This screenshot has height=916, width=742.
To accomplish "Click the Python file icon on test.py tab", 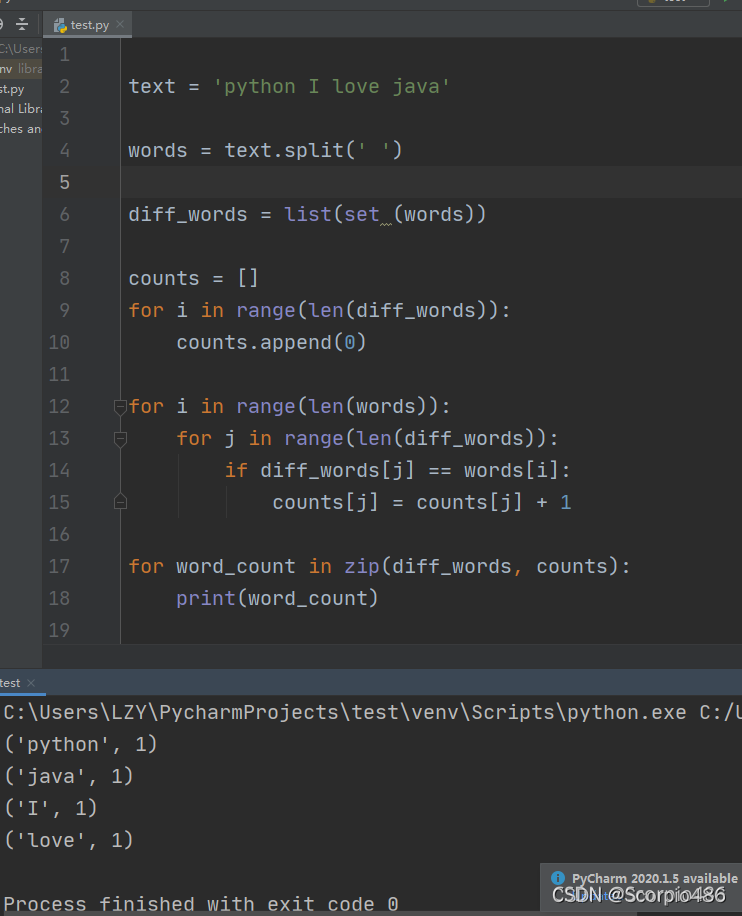I will pos(60,25).
